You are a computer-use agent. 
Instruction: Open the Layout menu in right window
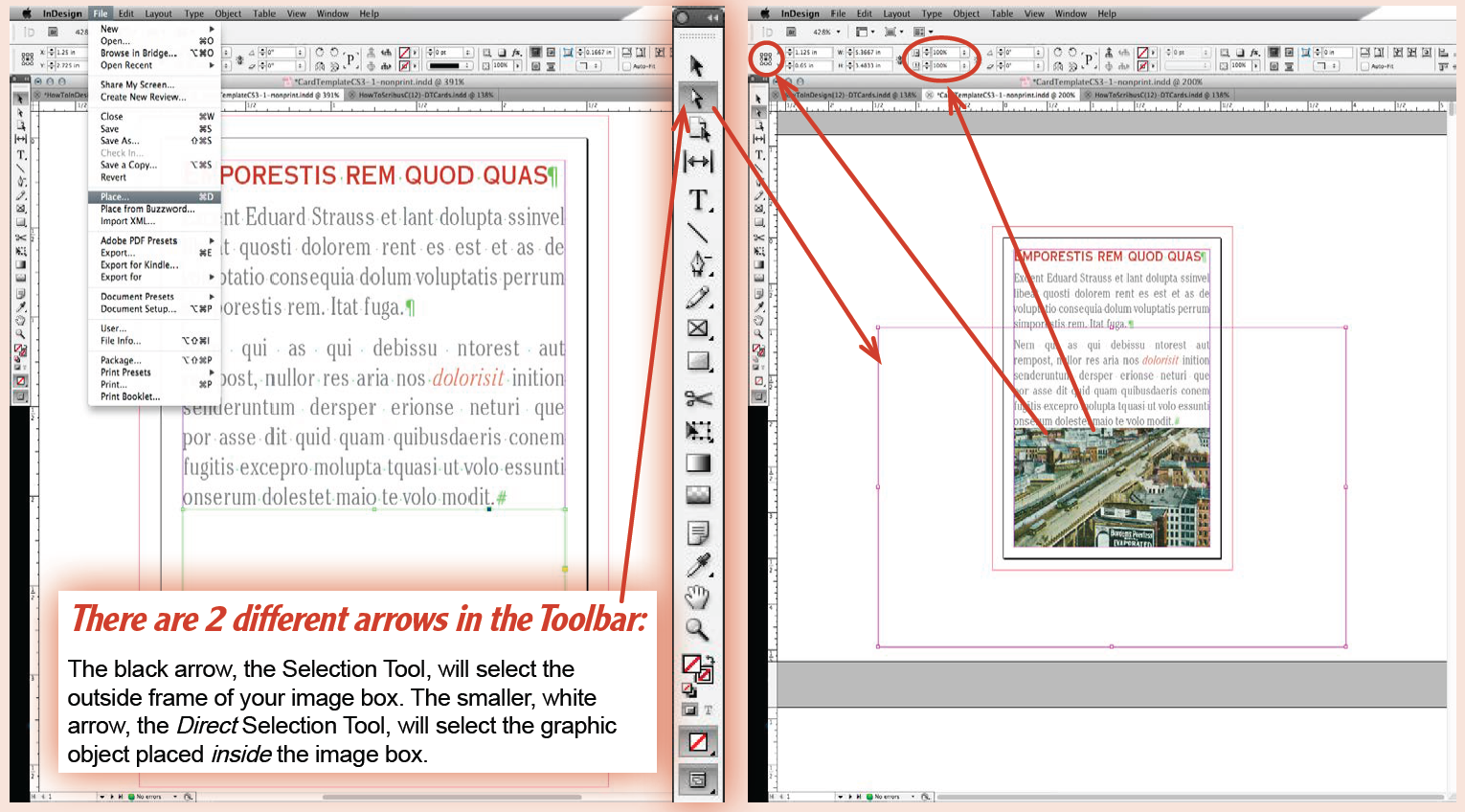click(896, 13)
